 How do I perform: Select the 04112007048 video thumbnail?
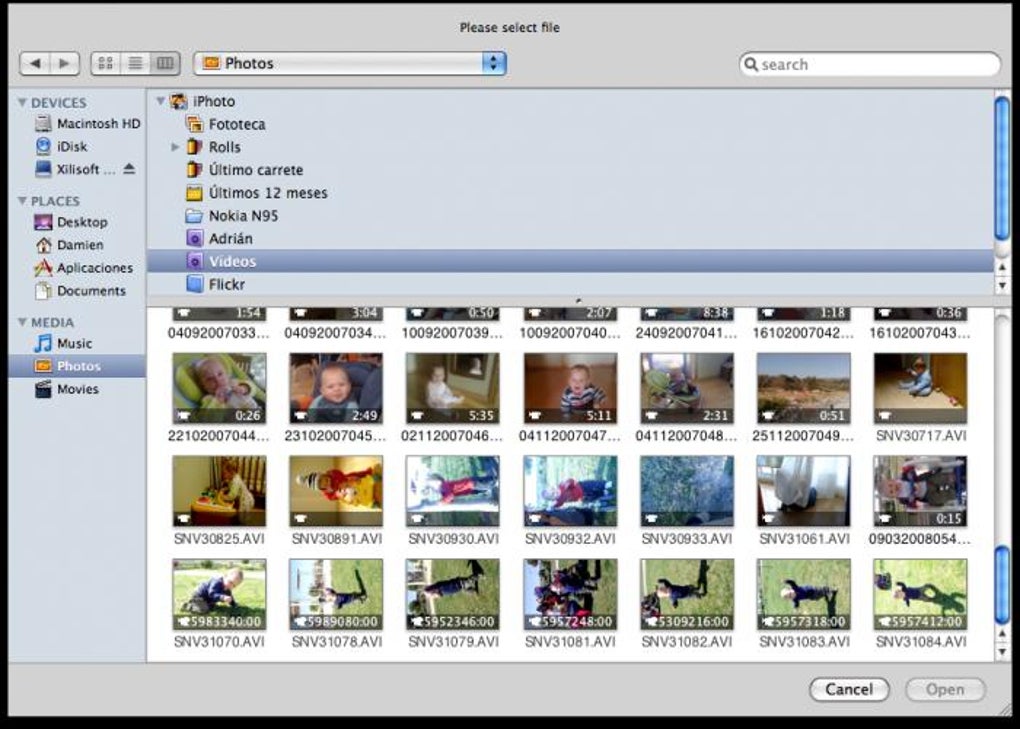point(687,388)
